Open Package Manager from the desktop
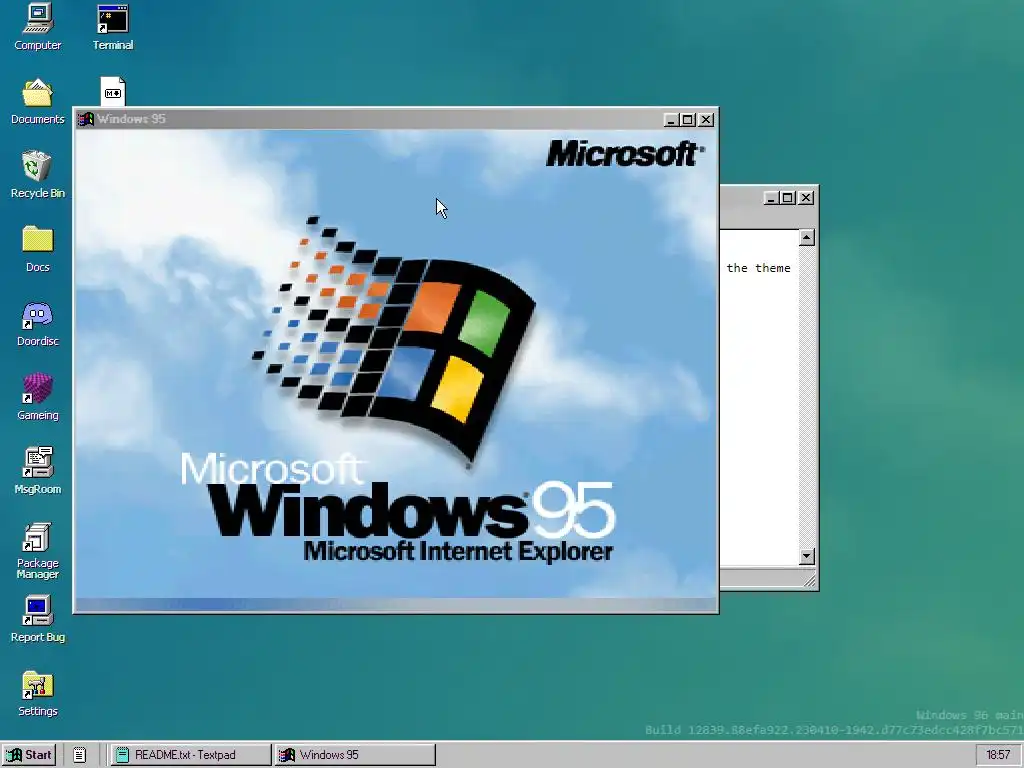This screenshot has height=768, width=1024. click(x=37, y=551)
